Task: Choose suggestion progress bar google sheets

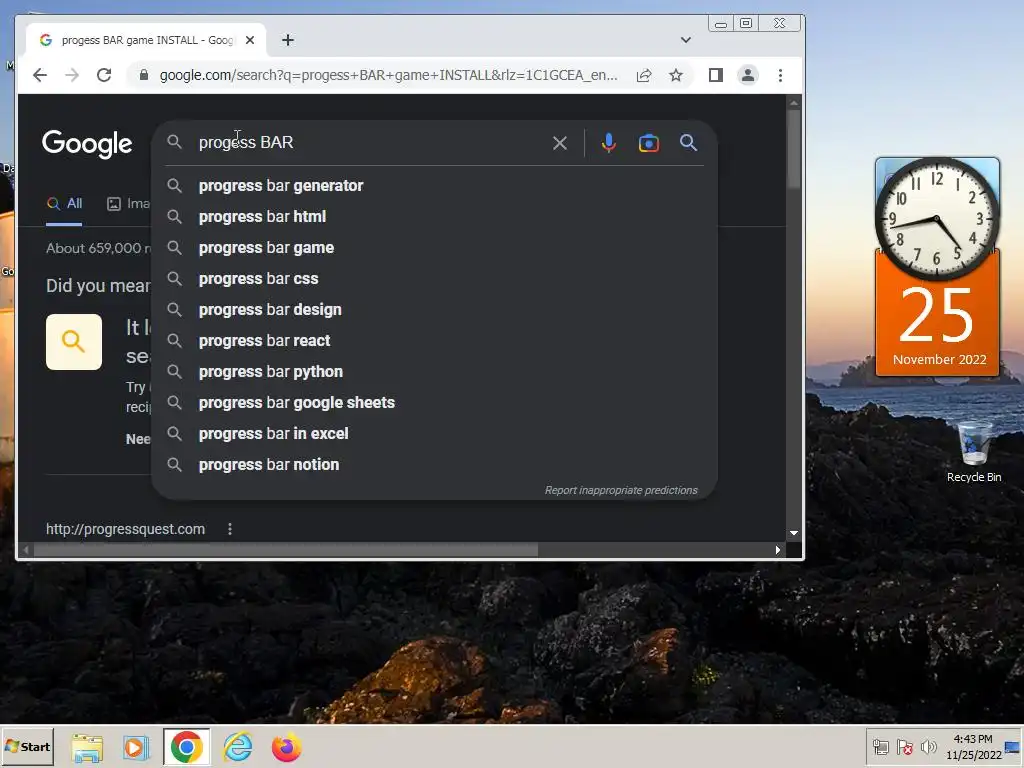Action: (x=434, y=403)
